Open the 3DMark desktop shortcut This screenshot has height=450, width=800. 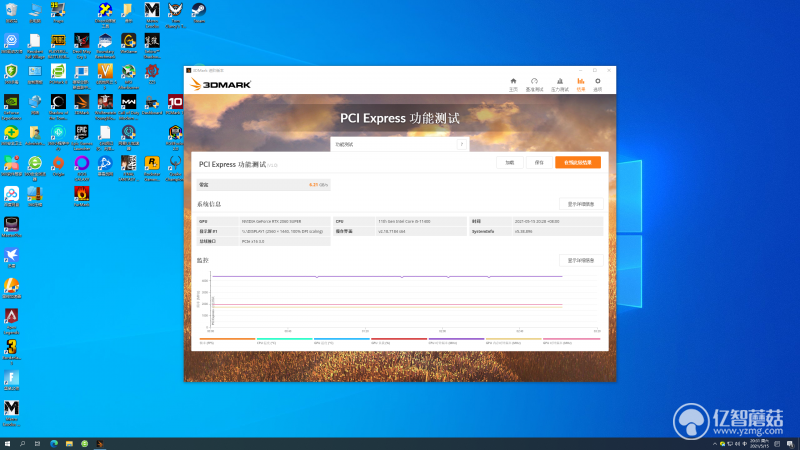coord(82,105)
